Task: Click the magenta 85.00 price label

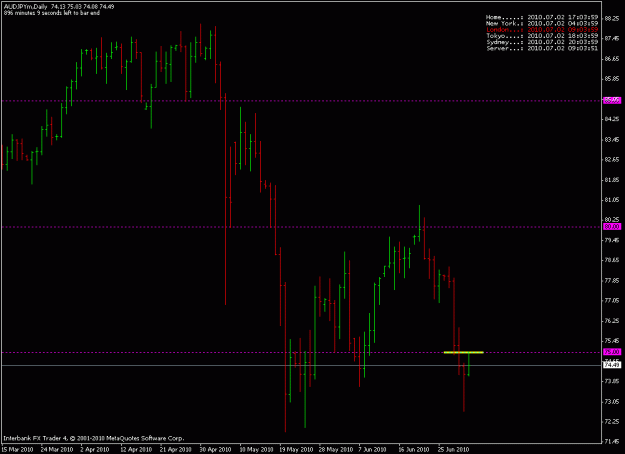Action: (x=612, y=100)
